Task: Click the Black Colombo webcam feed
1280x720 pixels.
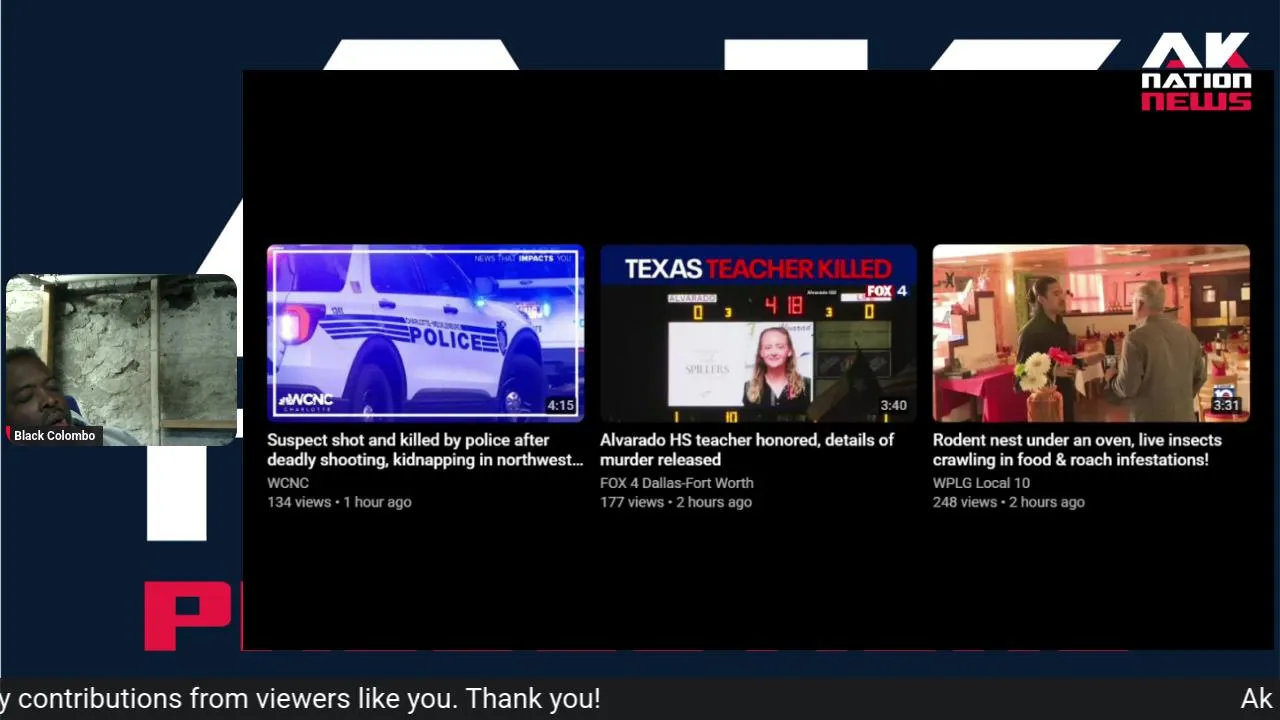Action: tap(121, 360)
